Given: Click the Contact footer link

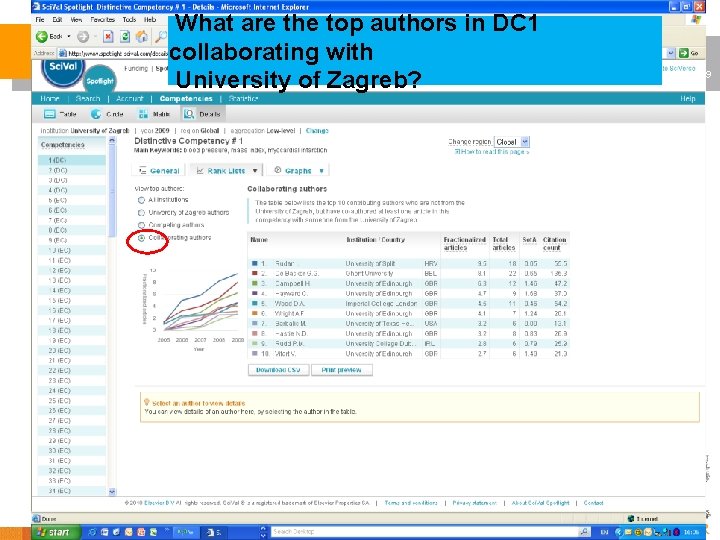Looking at the screenshot, I should (x=593, y=503).
